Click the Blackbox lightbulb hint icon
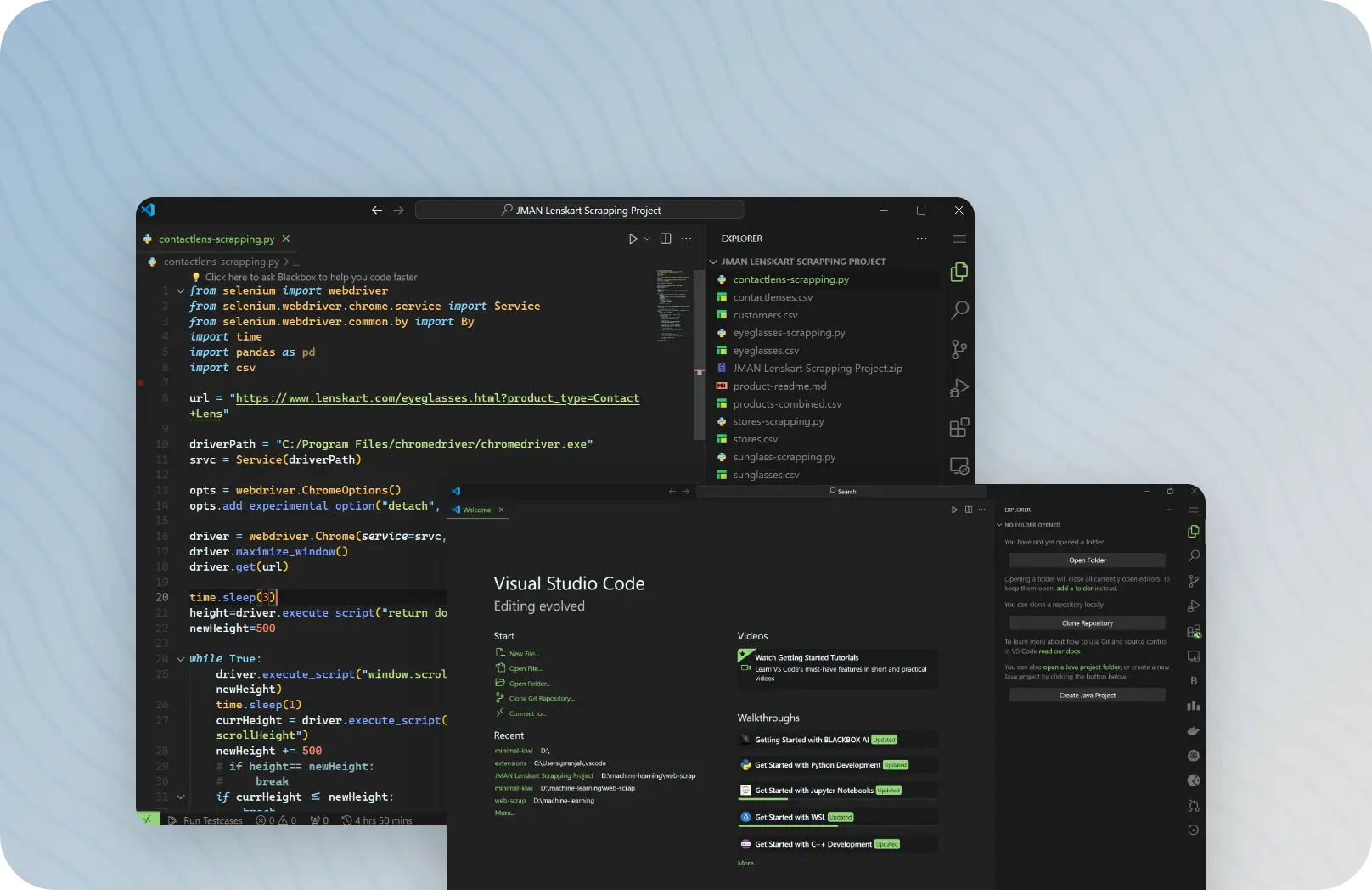Viewport: 1372px width, 890px height. pyautogui.click(x=196, y=277)
